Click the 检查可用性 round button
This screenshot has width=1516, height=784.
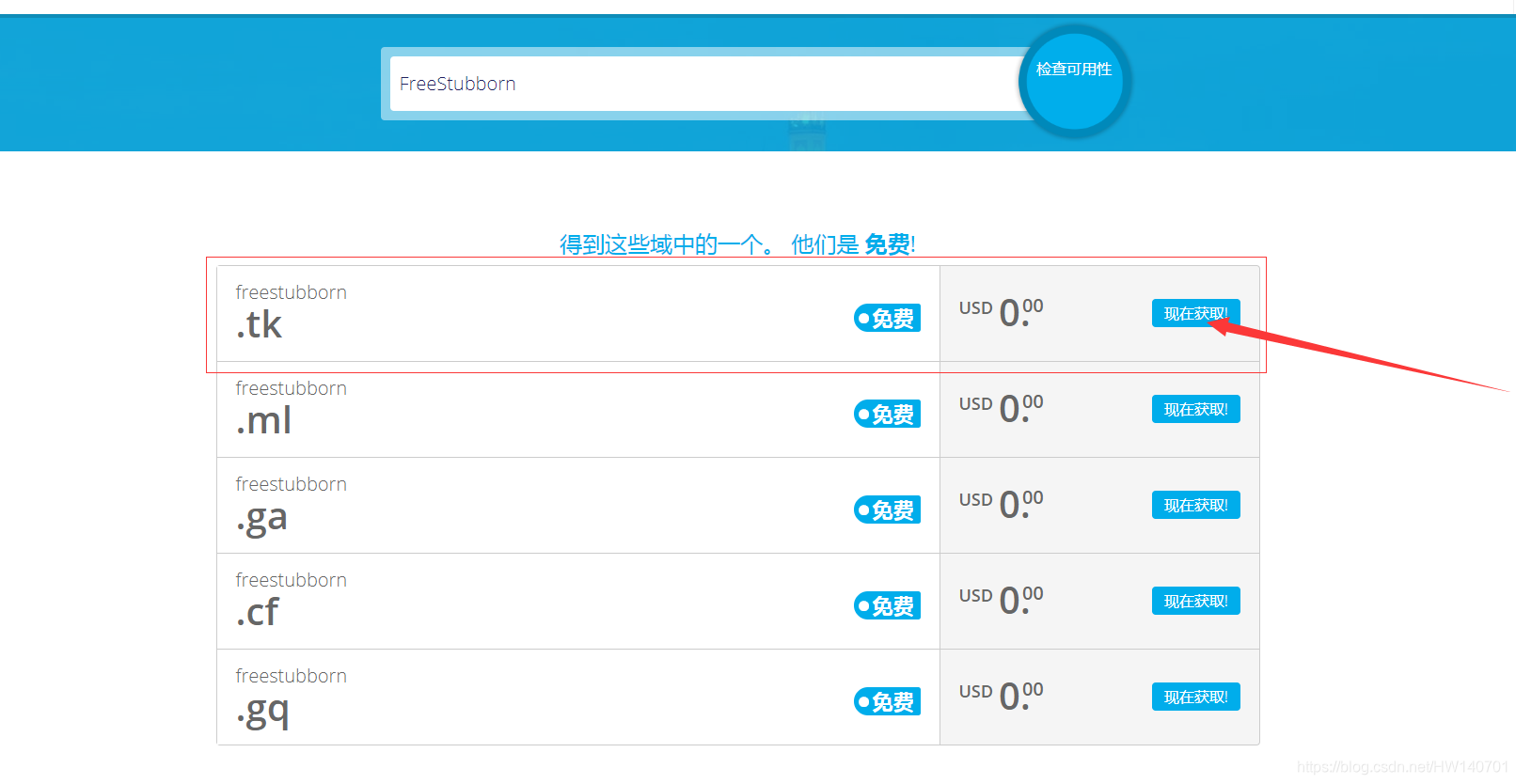coord(1074,82)
